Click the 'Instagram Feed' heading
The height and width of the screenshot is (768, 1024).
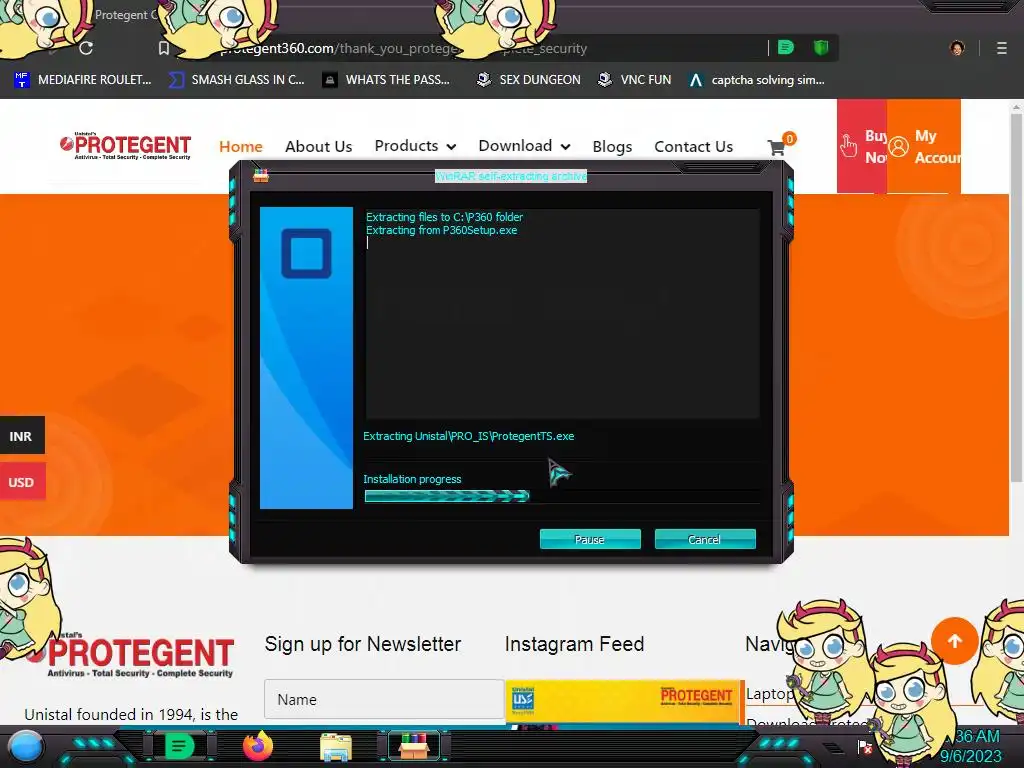coord(575,644)
